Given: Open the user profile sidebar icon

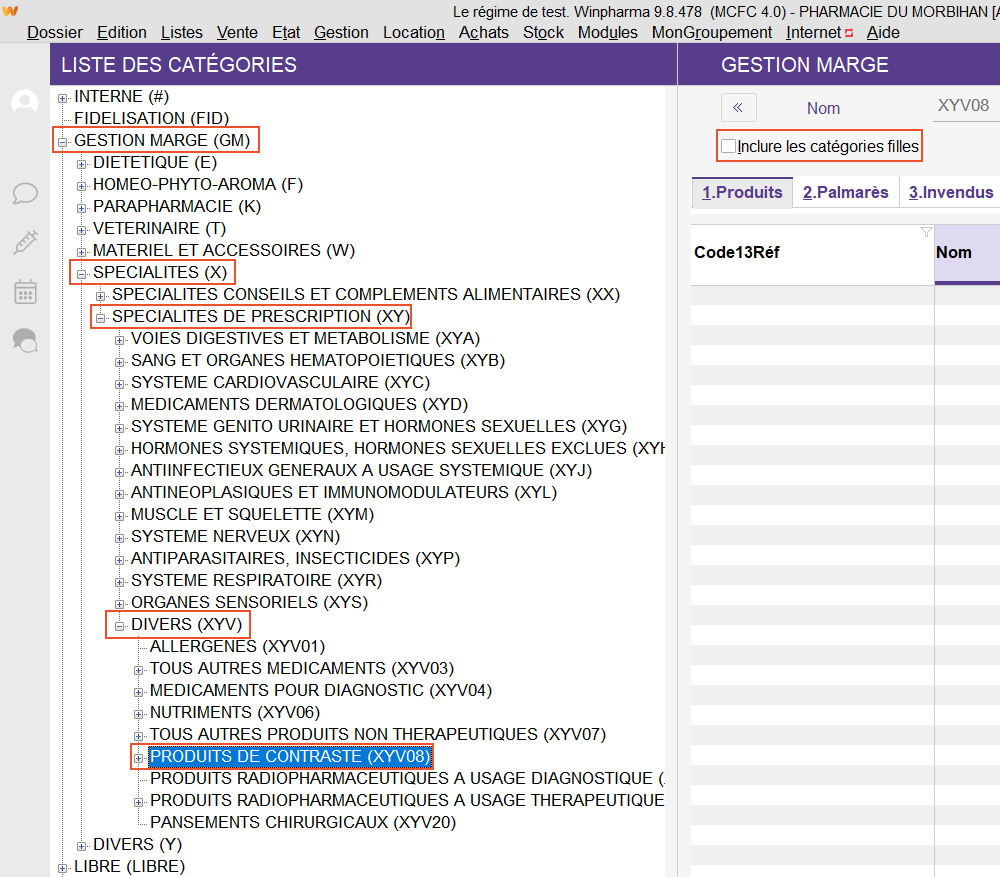Looking at the screenshot, I should click(x=24, y=103).
